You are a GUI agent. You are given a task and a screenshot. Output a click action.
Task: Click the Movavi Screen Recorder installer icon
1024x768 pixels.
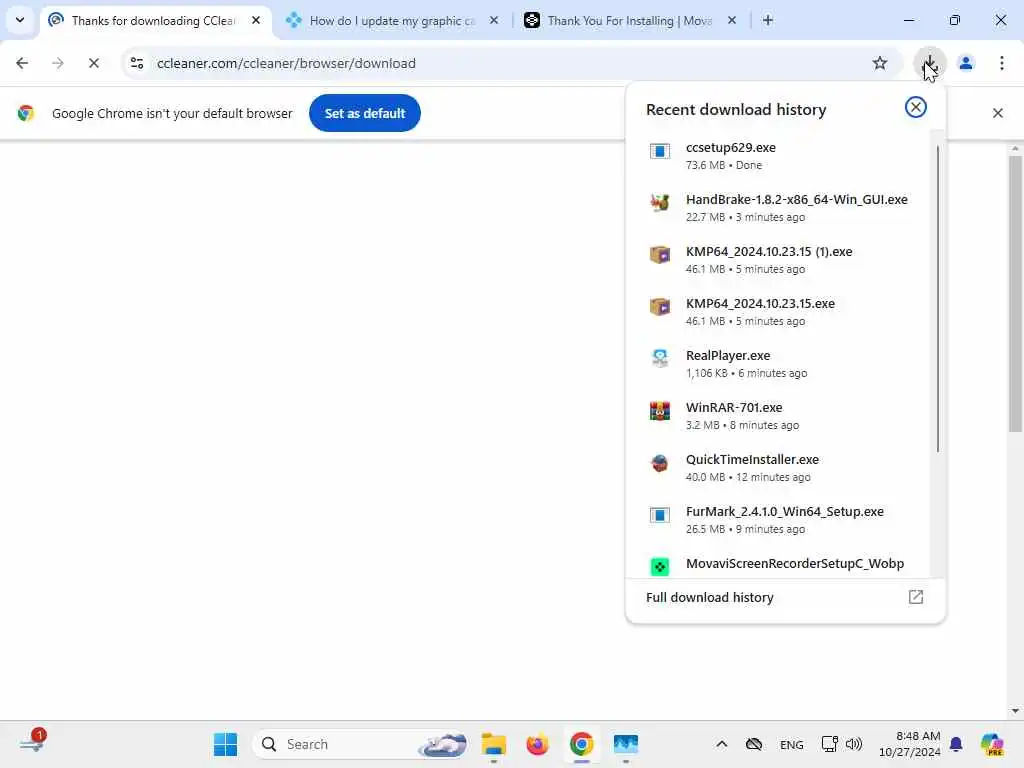[x=660, y=566]
